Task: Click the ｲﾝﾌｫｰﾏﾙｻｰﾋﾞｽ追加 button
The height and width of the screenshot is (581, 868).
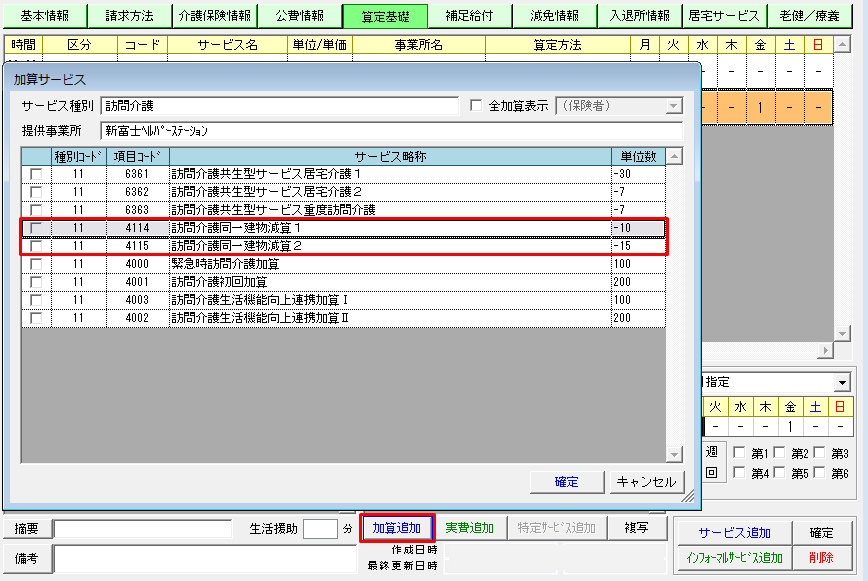Action: pyautogui.click(x=735, y=558)
